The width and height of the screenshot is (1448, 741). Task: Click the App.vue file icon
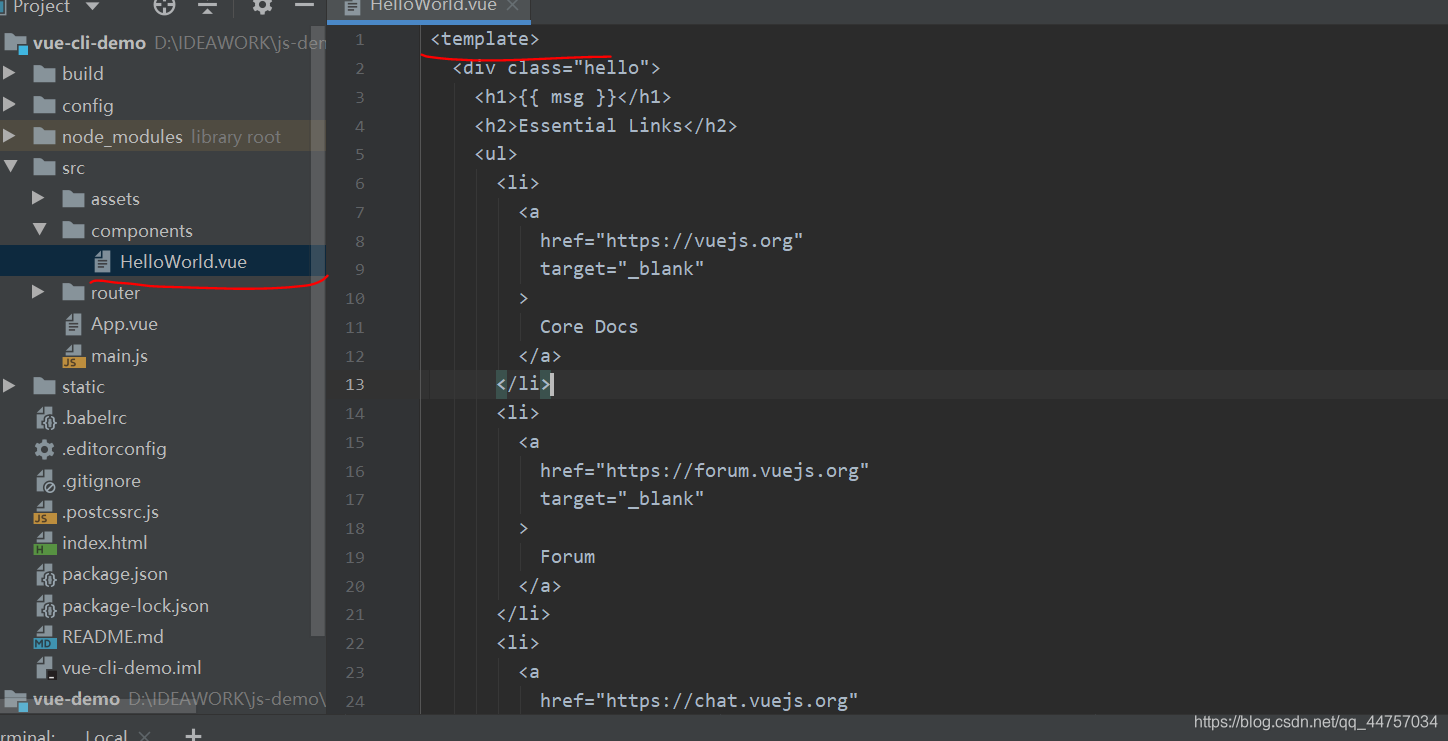pyautogui.click(x=73, y=324)
